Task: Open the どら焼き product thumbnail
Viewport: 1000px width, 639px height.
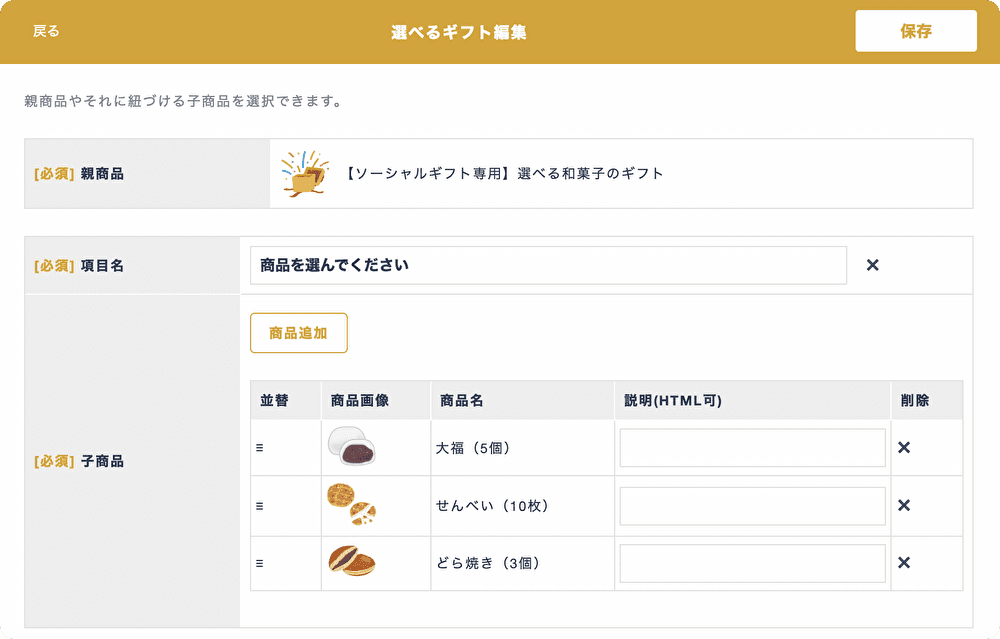Action: point(352,563)
